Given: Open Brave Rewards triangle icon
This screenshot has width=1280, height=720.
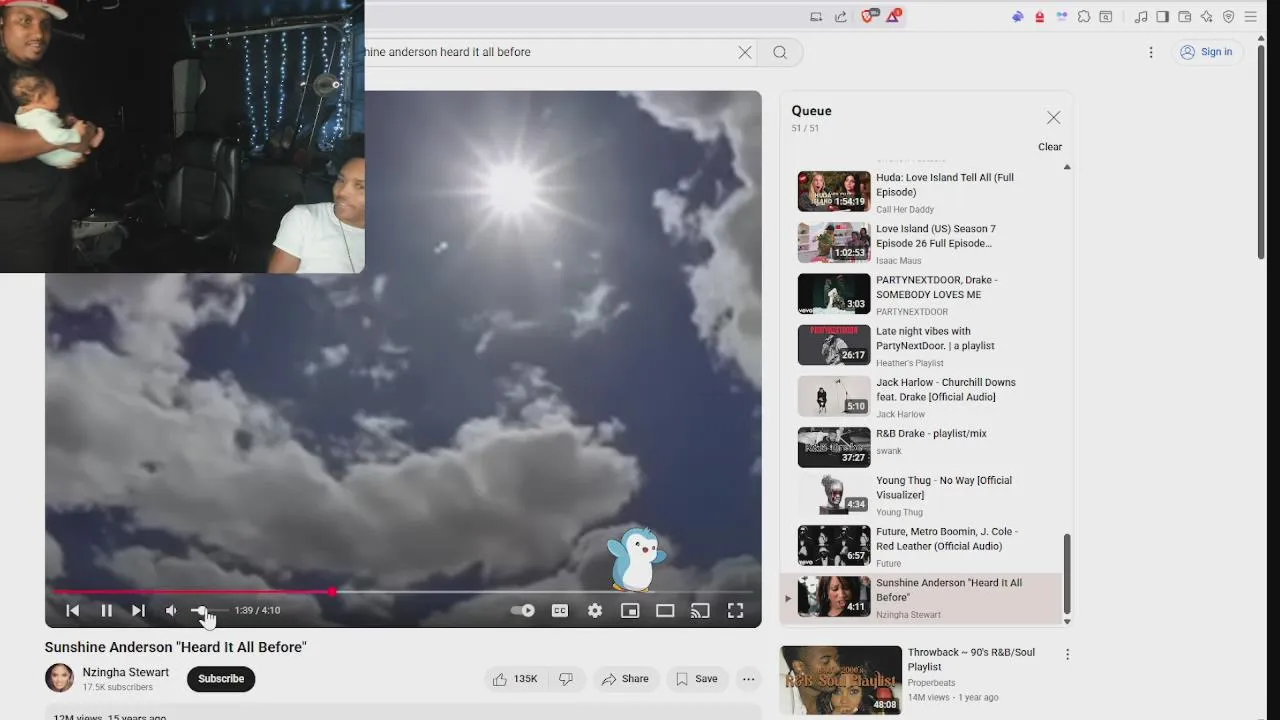Looking at the screenshot, I should [x=893, y=16].
